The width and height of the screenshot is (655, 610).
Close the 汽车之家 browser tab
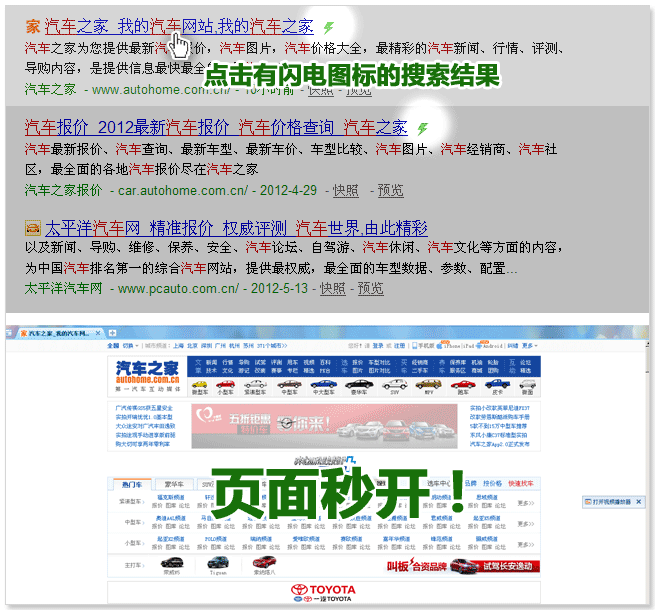98,333
